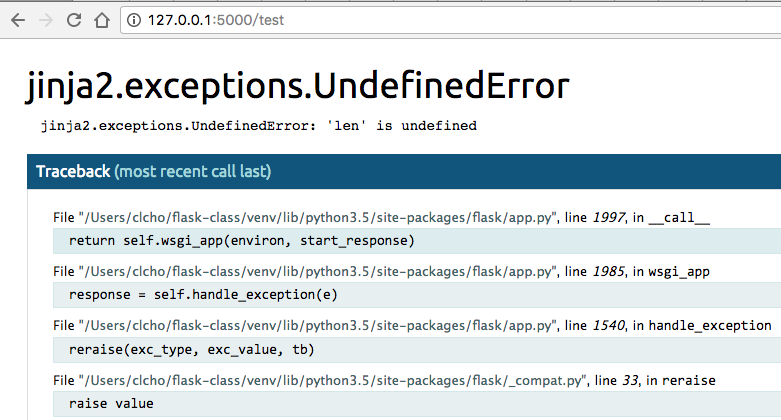Click the browser forward arrow

46,19
